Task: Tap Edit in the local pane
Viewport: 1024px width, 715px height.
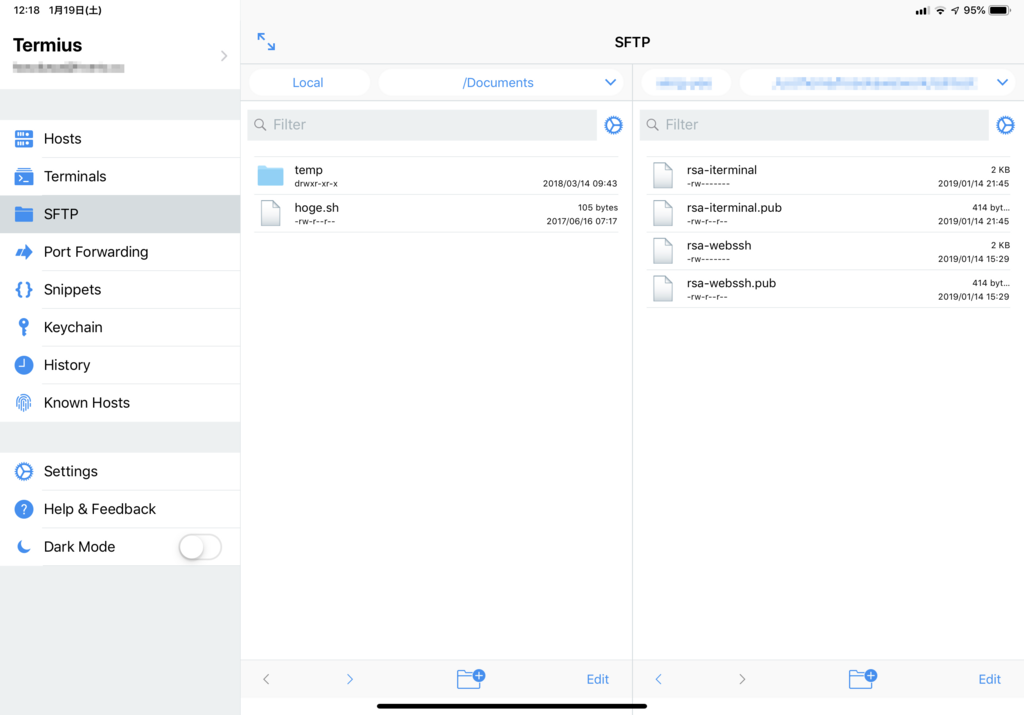Action: [598, 679]
